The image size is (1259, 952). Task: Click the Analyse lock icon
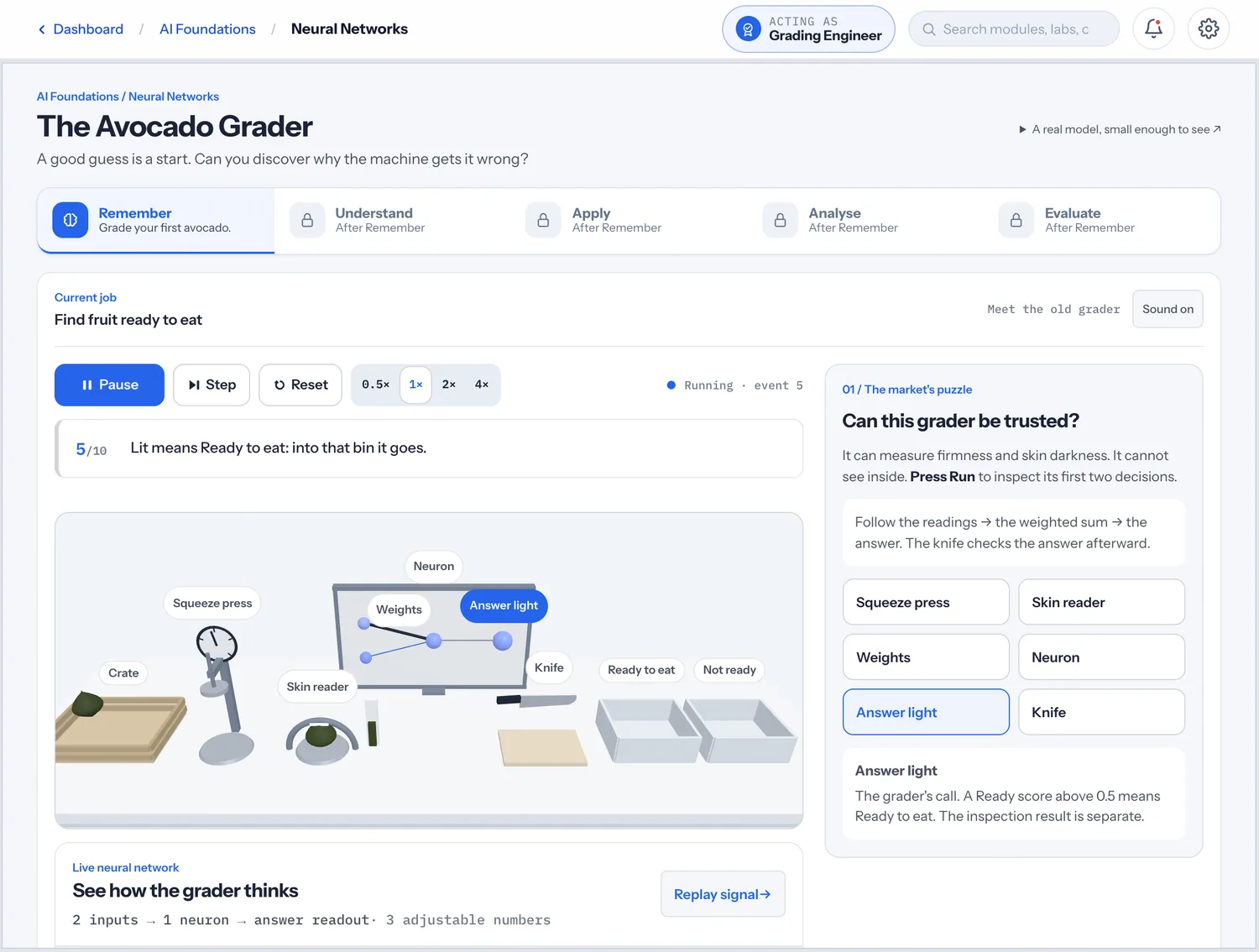point(780,220)
